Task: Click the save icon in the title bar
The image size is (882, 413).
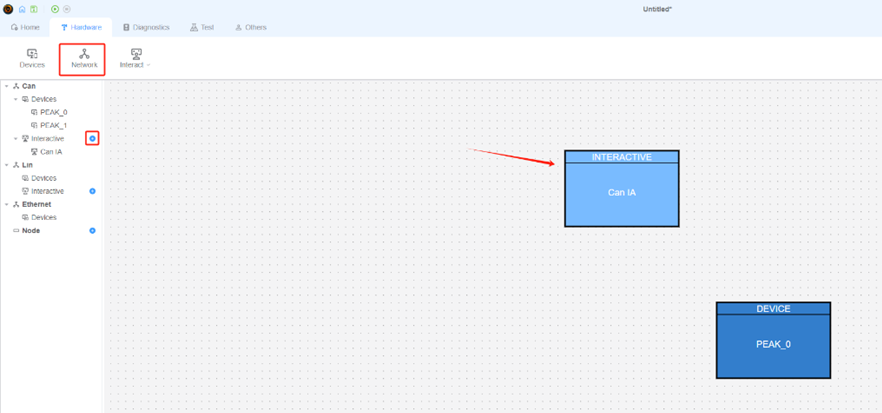Action: click(33, 9)
